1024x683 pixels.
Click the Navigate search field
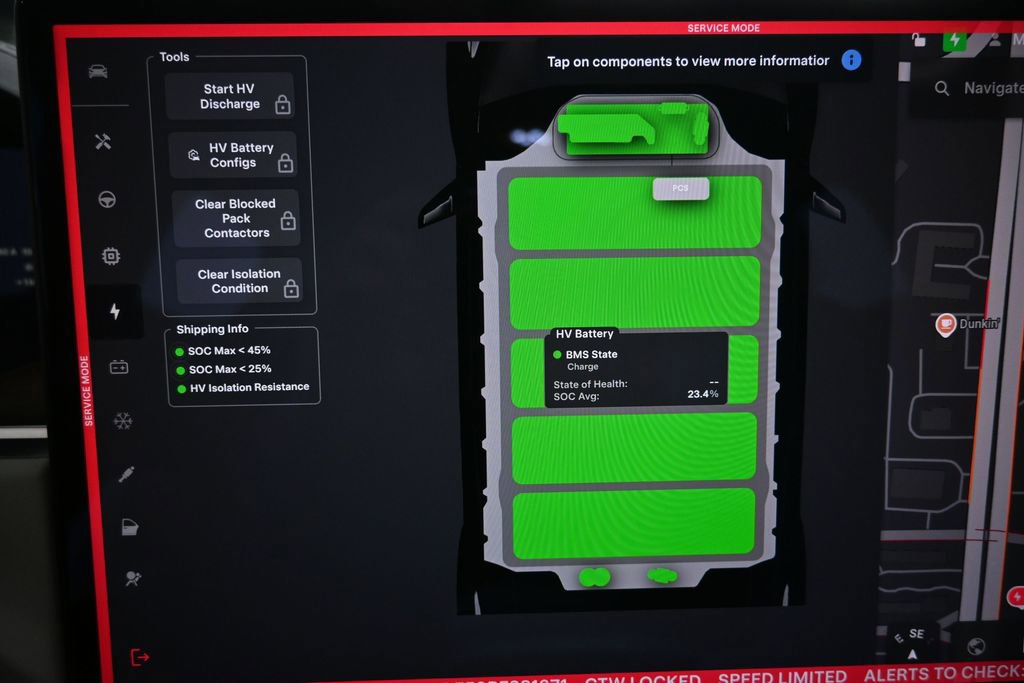coord(975,88)
